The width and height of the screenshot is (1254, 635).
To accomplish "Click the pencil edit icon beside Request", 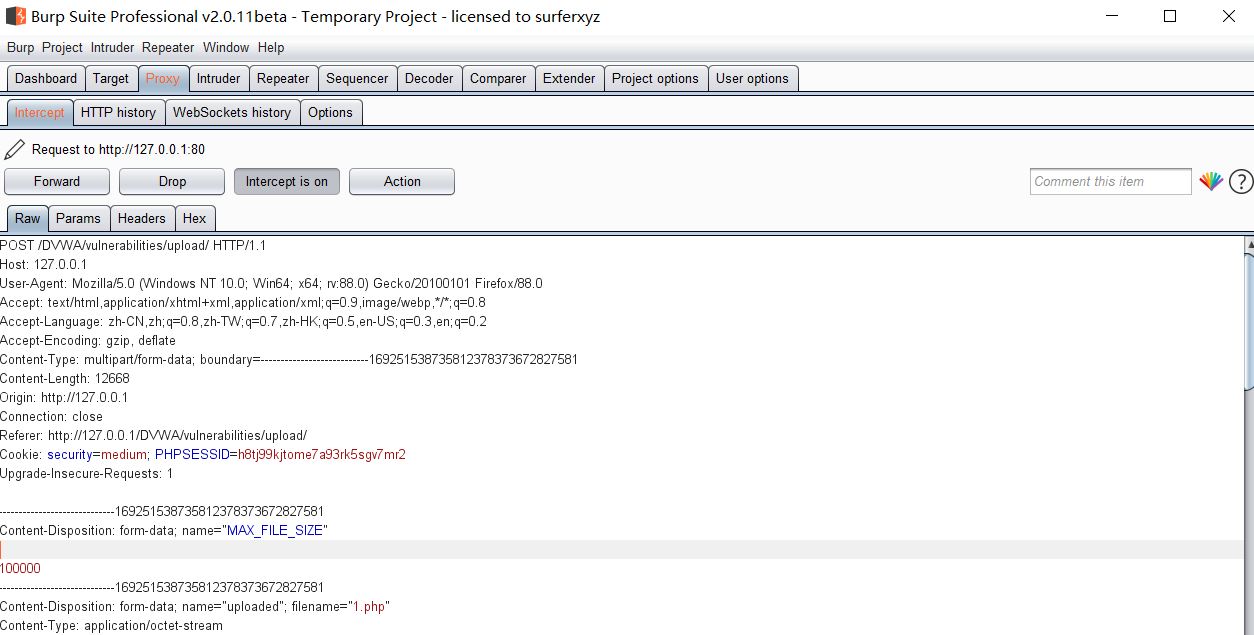I will [14, 150].
